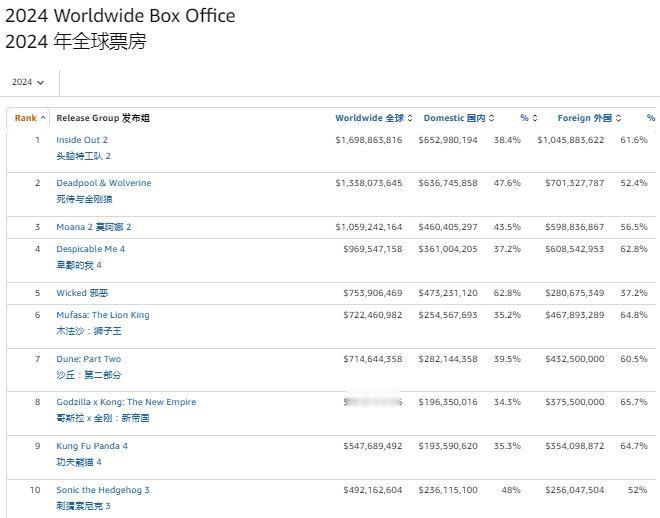Select worldwide total $722,460,982

pyautogui.click(x=373, y=315)
